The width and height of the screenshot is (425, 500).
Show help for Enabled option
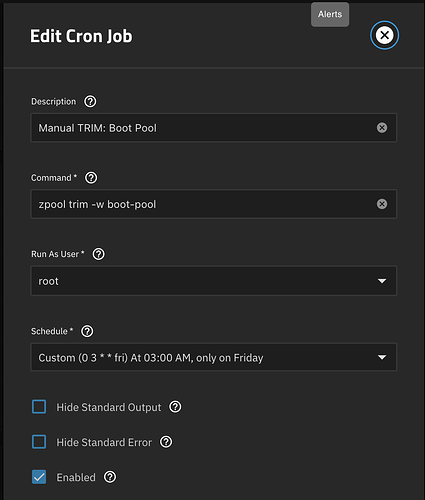pyautogui.click(x=110, y=477)
